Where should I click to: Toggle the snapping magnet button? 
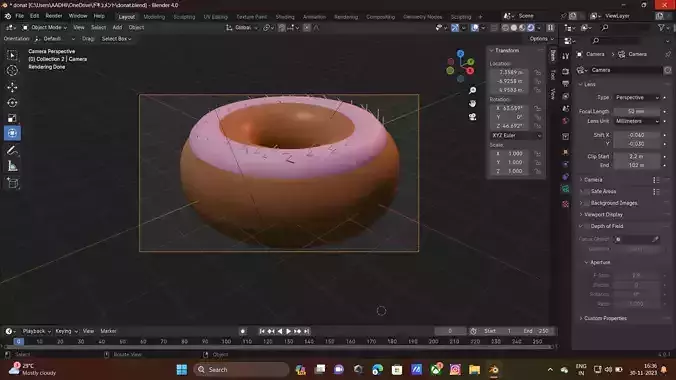pos(282,28)
